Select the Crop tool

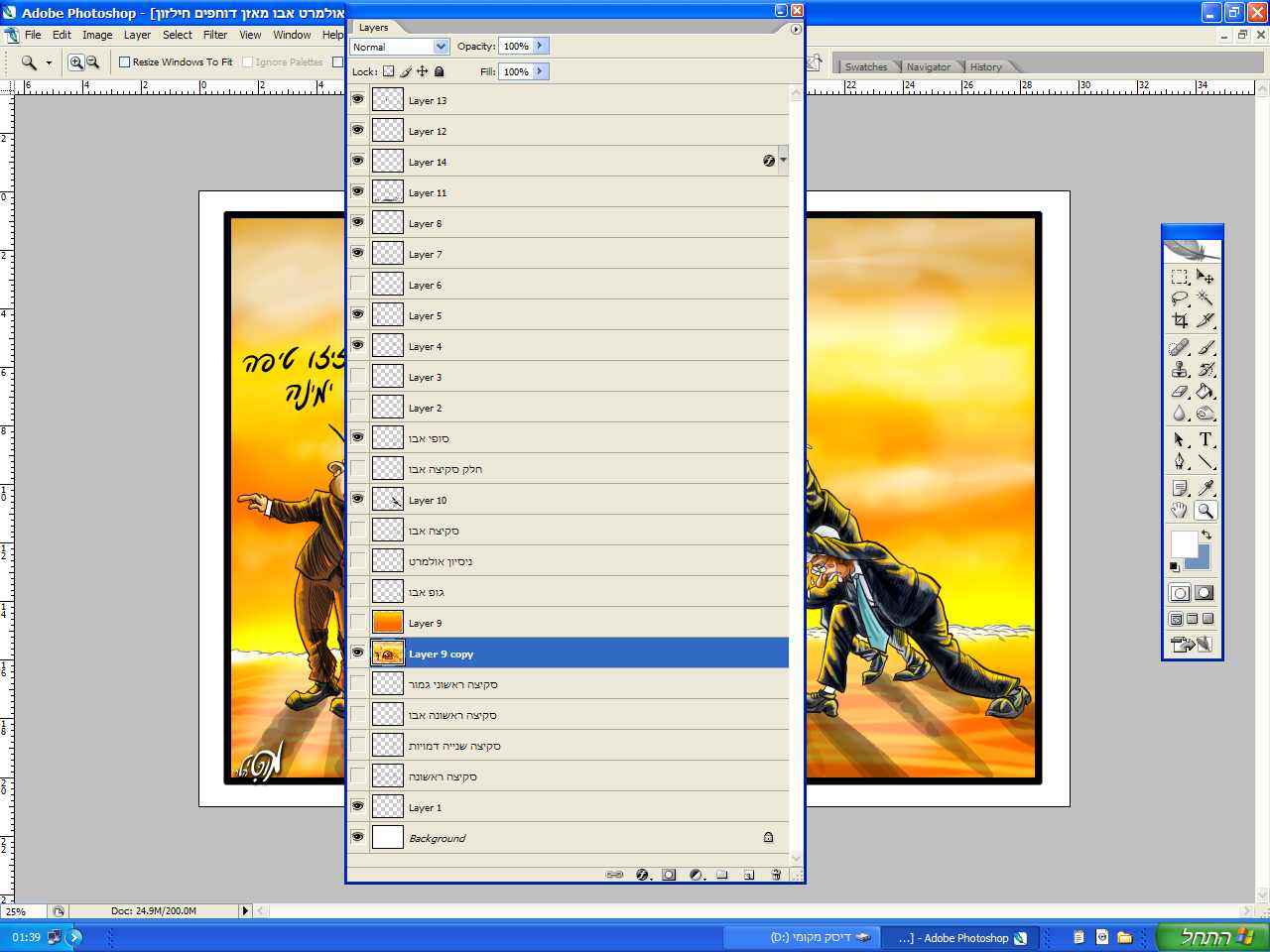[x=1180, y=320]
